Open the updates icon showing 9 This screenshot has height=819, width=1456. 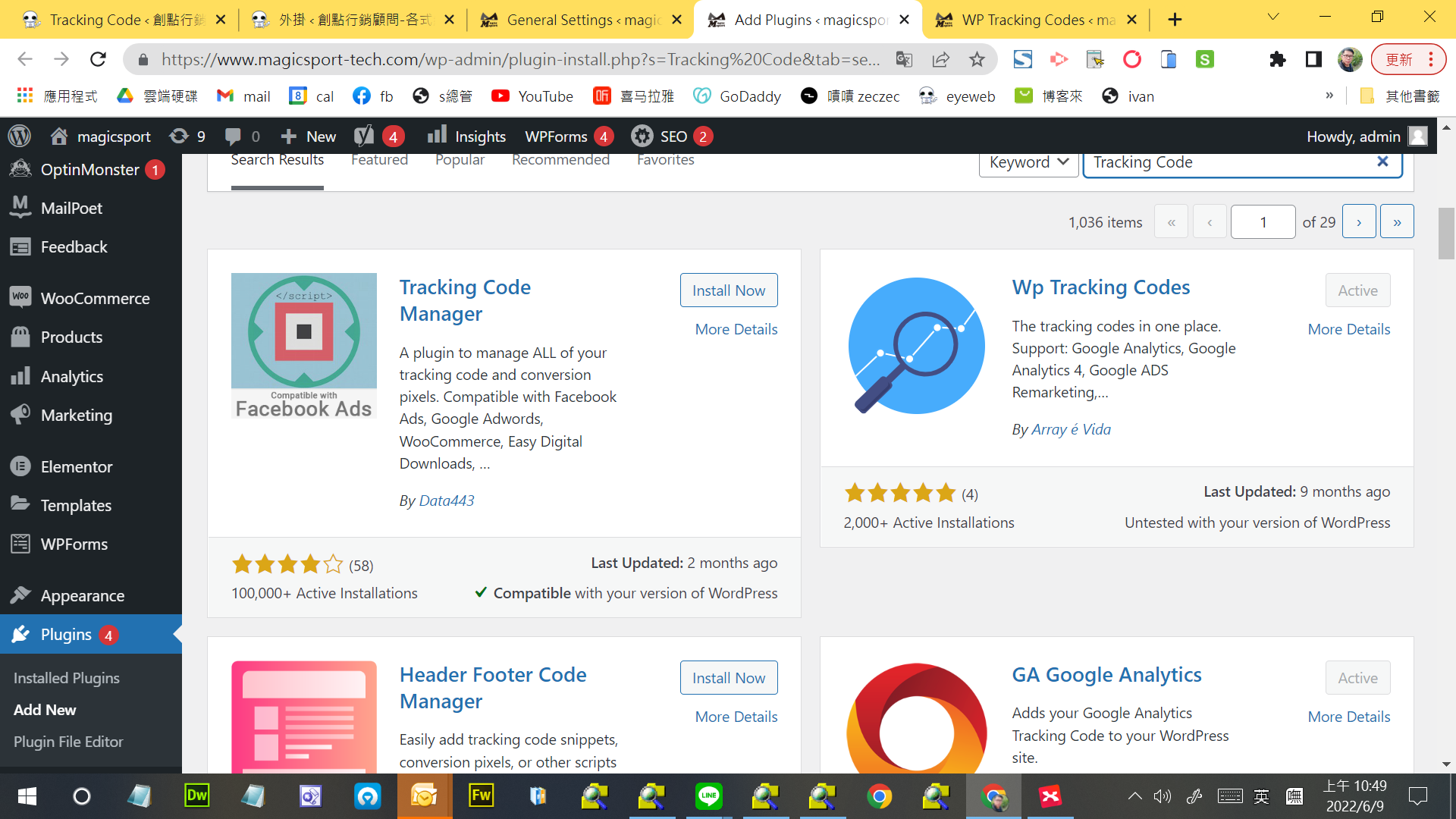click(187, 136)
